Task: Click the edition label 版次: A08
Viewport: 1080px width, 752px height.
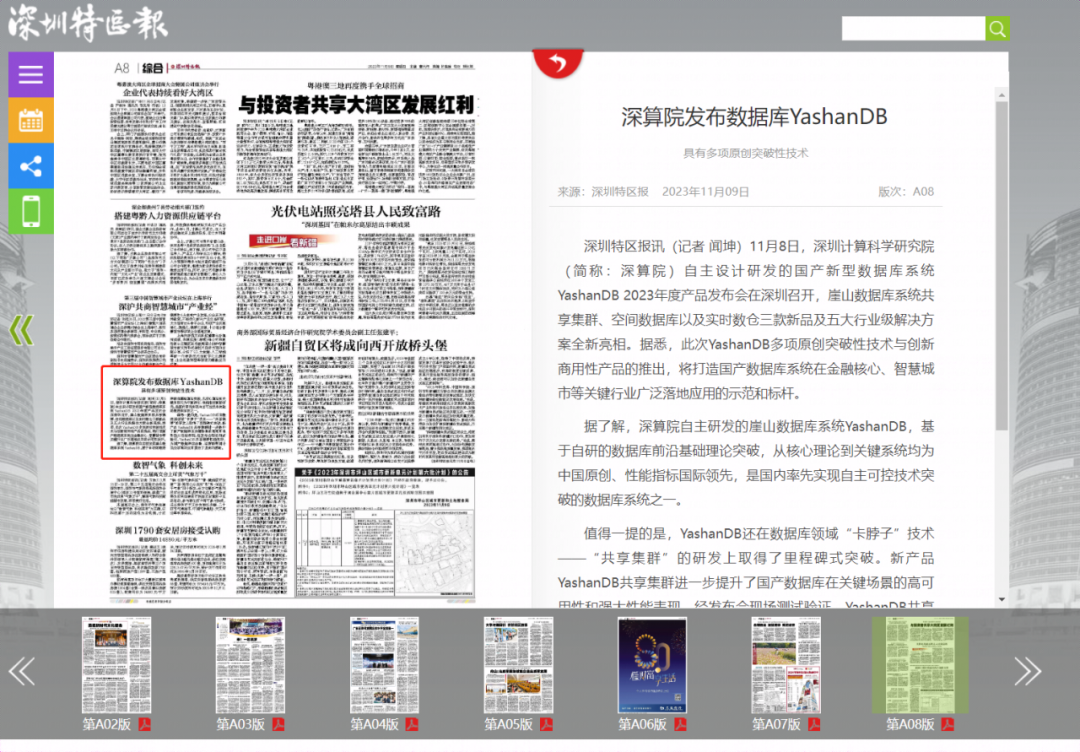Action: point(906,191)
